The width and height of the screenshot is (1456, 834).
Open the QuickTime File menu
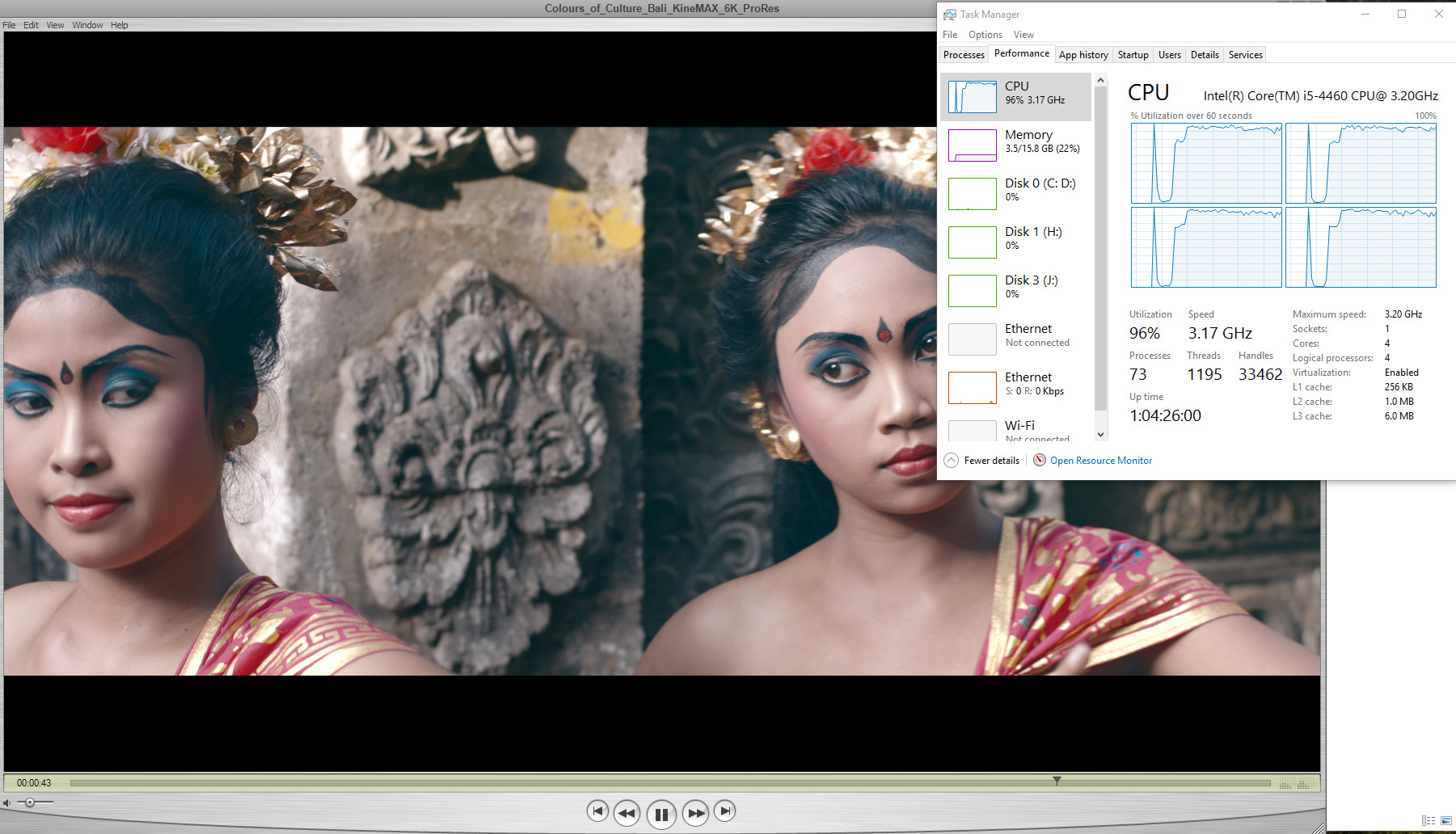pos(9,25)
